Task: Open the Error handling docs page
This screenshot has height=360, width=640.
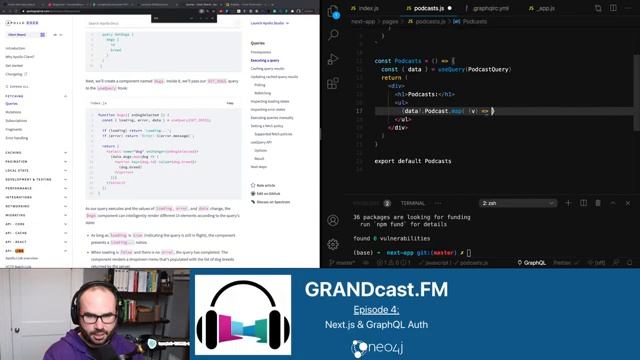Action: pos(17,138)
